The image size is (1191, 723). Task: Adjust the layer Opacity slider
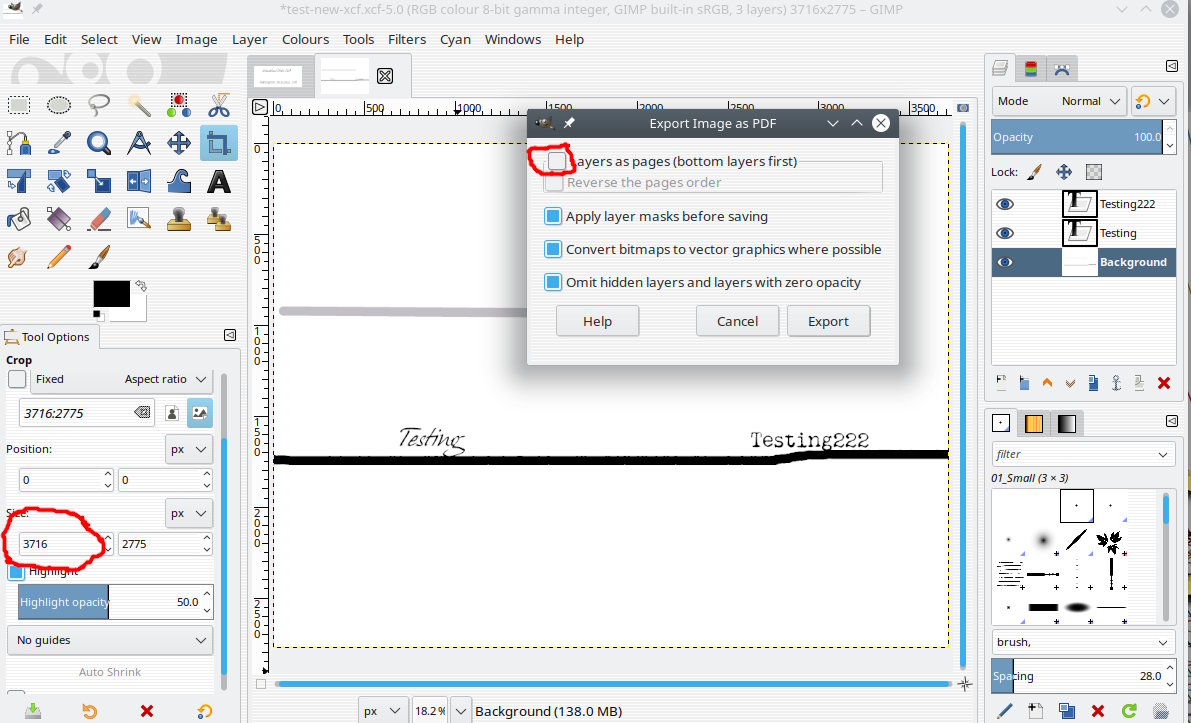[x=1076, y=137]
